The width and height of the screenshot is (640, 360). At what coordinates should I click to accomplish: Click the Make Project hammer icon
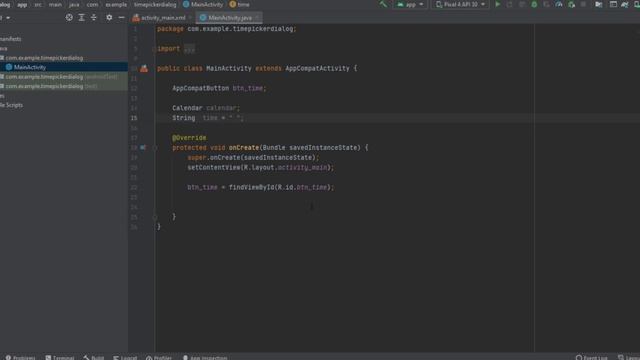(x=383, y=4)
